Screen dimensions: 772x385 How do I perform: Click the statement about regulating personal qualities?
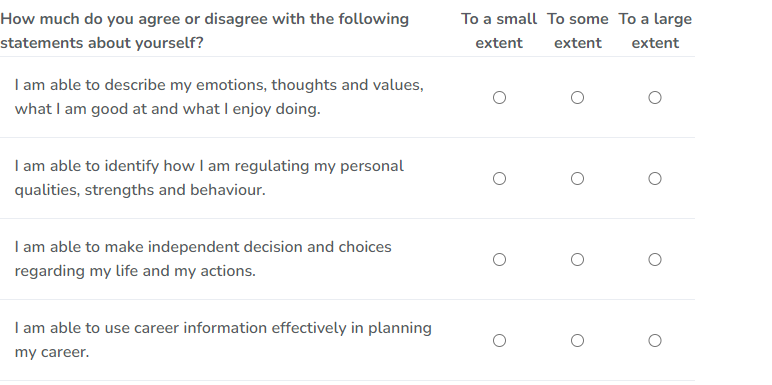coord(209,178)
